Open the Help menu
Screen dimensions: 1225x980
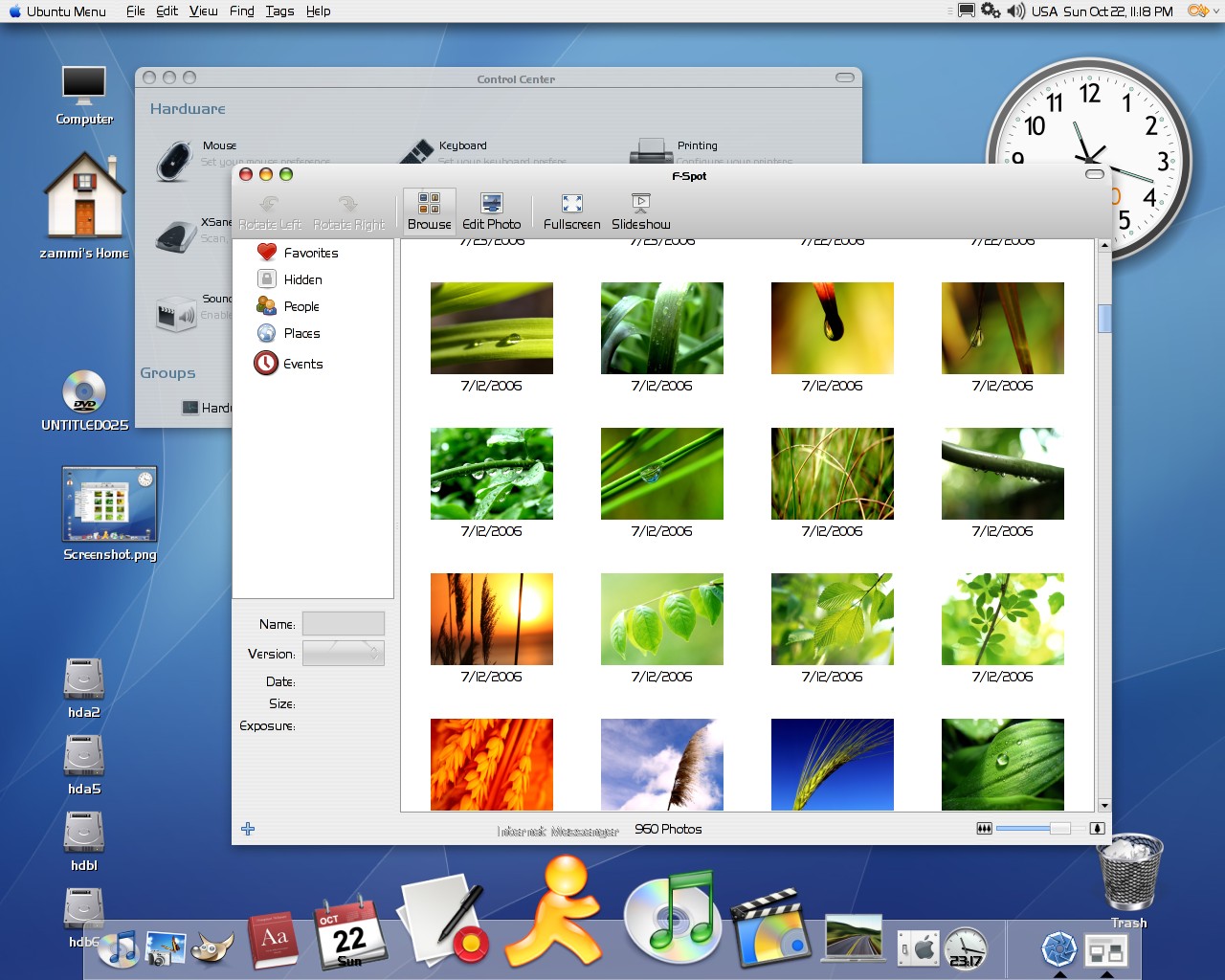pos(319,11)
